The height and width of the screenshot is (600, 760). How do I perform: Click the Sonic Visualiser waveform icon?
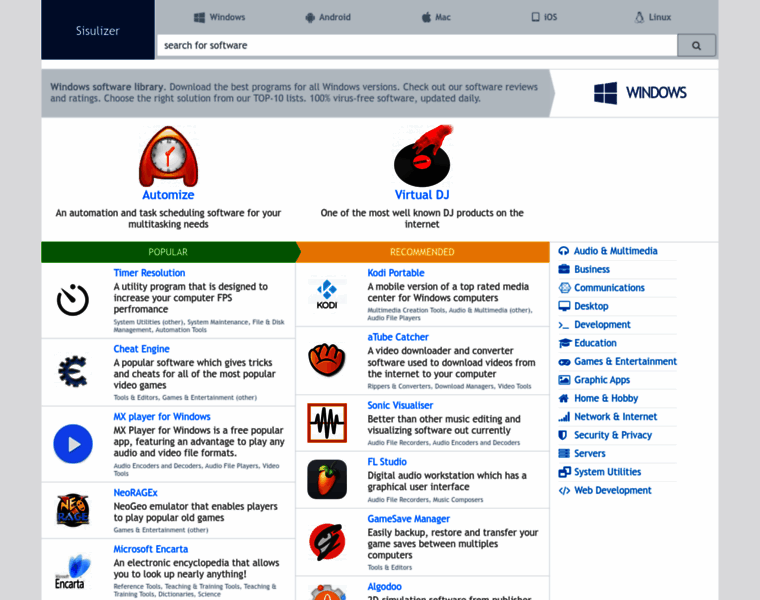pos(327,423)
